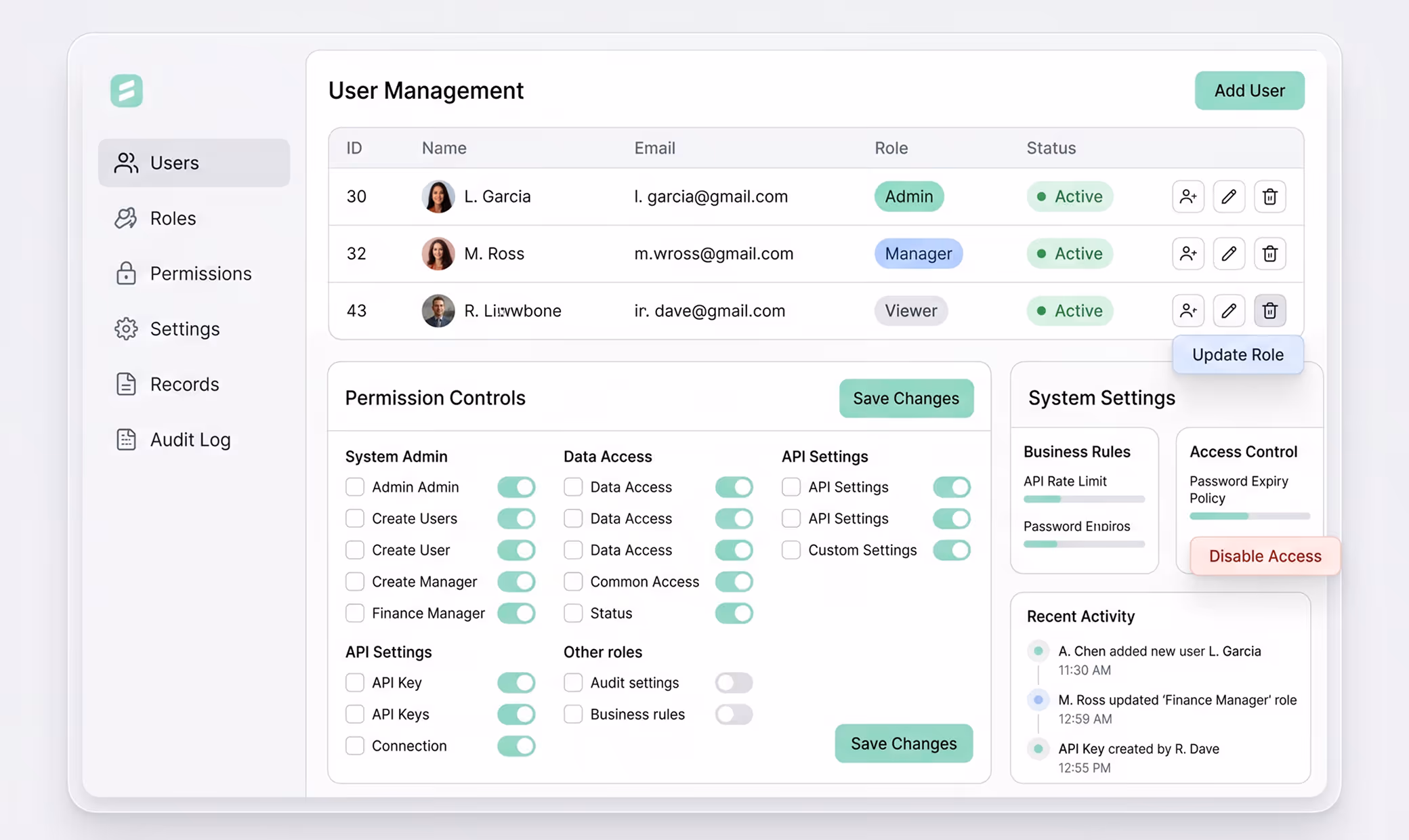Click M. Ross's avatar photo
Image resolution: width=1409 pixels, height=840 pixels.
point(438,253)
